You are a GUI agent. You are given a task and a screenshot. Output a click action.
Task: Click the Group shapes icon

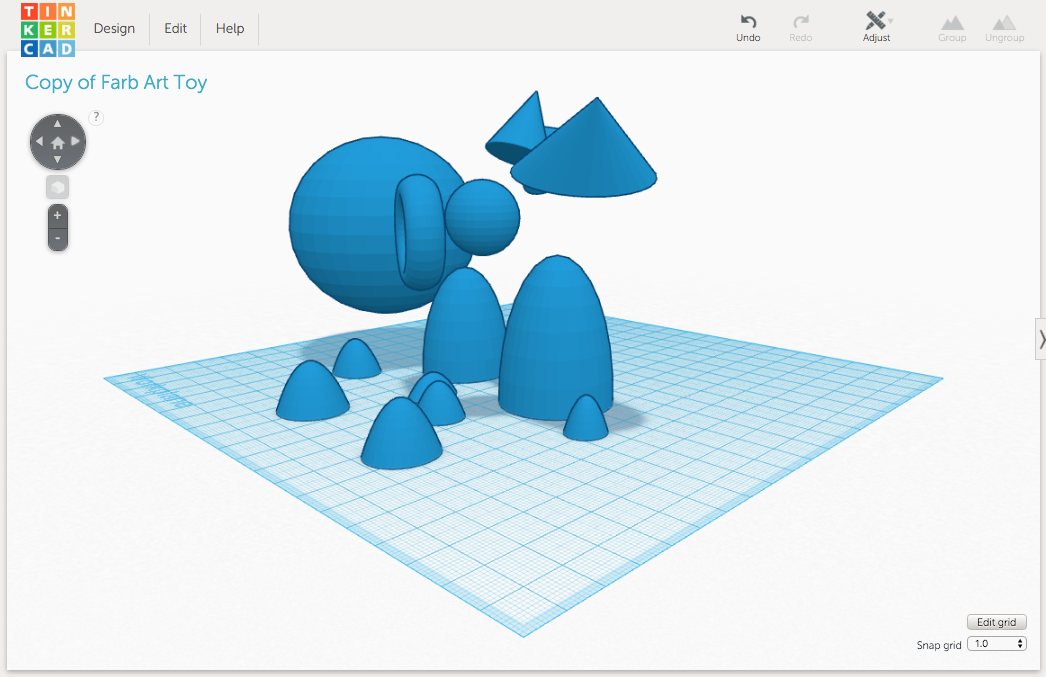point(952,25)
